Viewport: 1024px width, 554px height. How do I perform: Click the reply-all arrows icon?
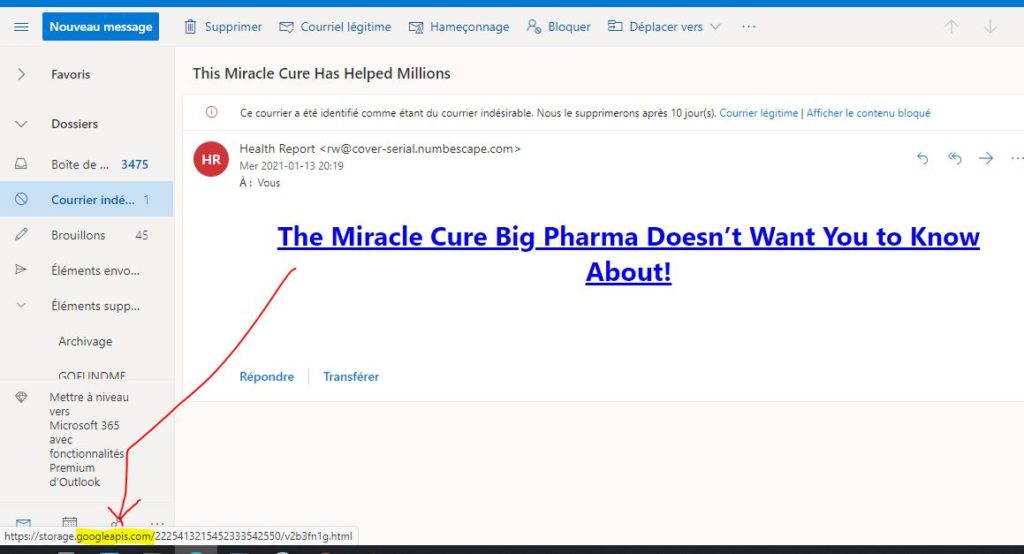point(955,158)
